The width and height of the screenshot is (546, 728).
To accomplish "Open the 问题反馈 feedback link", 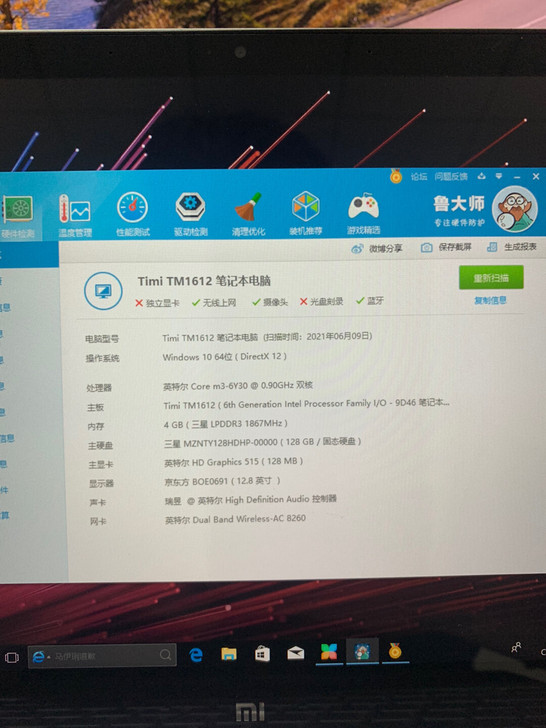I will tap(451, 176).
